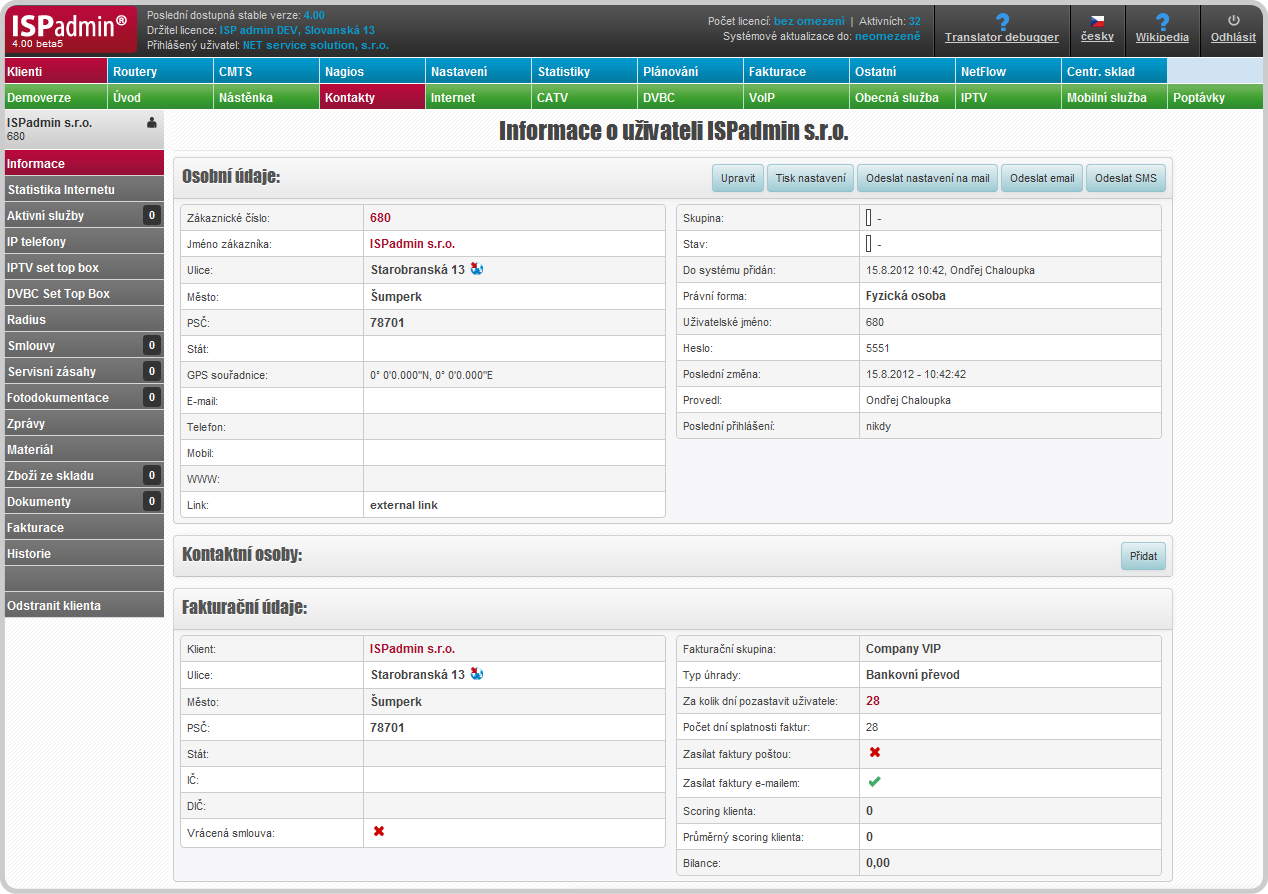Viewport: 1268px width, 894px height.
Task: Click the Upravit button
Action: pos(738,178)
